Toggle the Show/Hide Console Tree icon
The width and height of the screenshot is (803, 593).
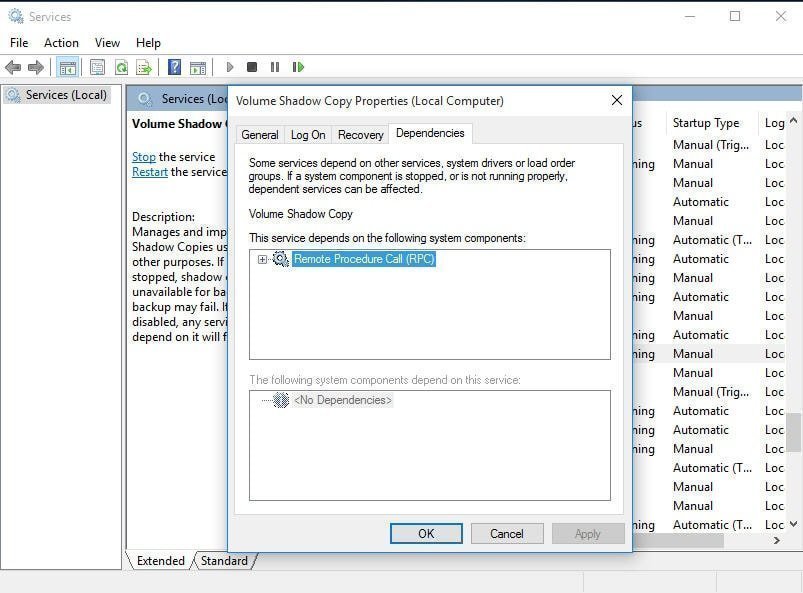68,67
